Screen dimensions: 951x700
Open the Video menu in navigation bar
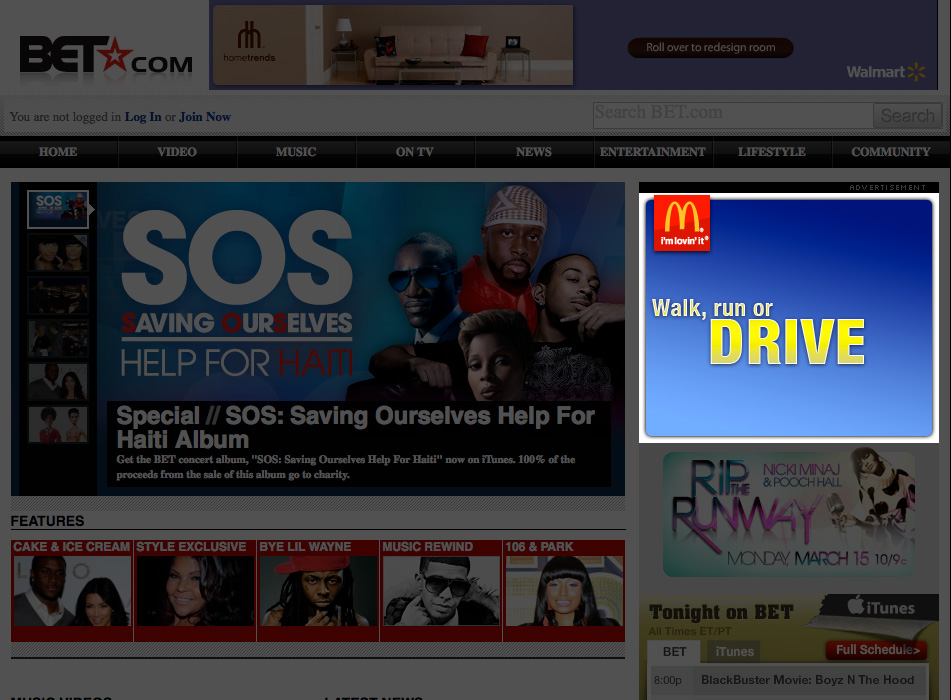177,152
